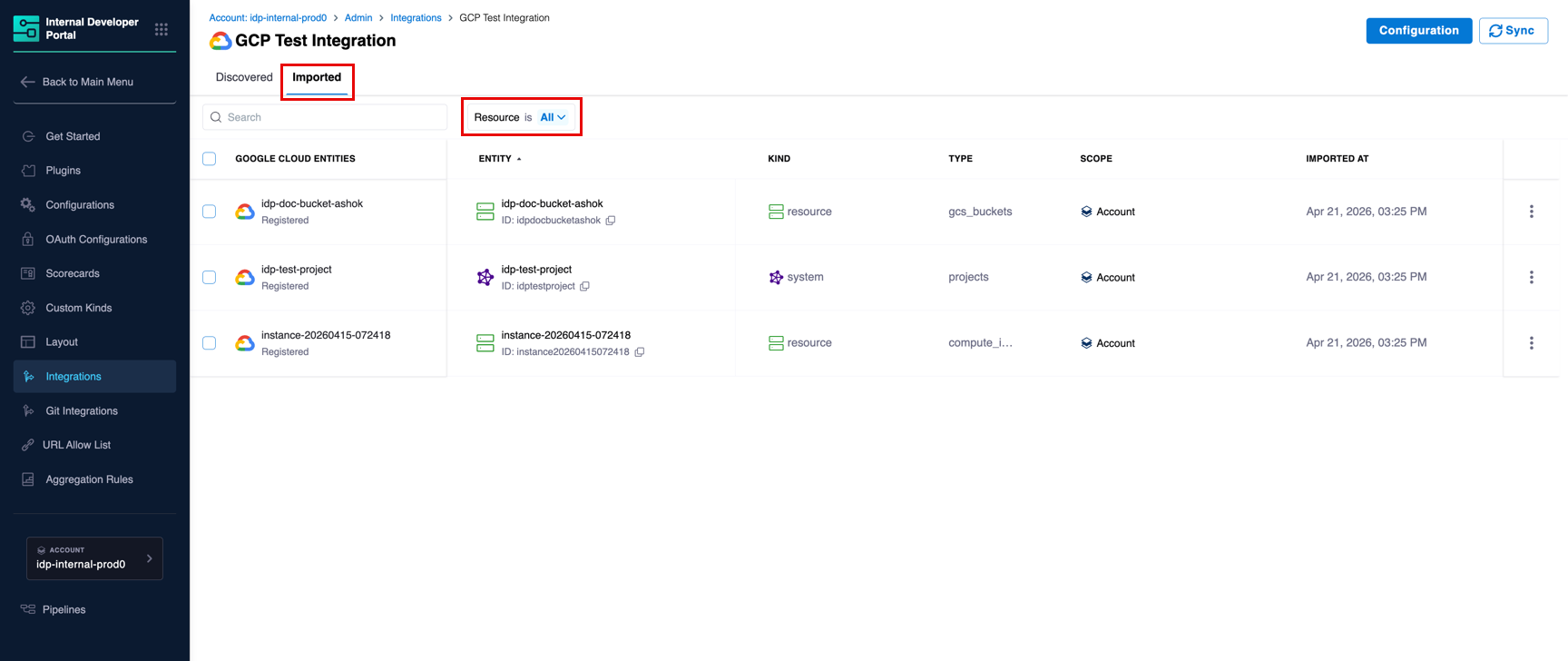Copy the ID idptestproject
This screenshot has width=1568, height=661.
584,286
